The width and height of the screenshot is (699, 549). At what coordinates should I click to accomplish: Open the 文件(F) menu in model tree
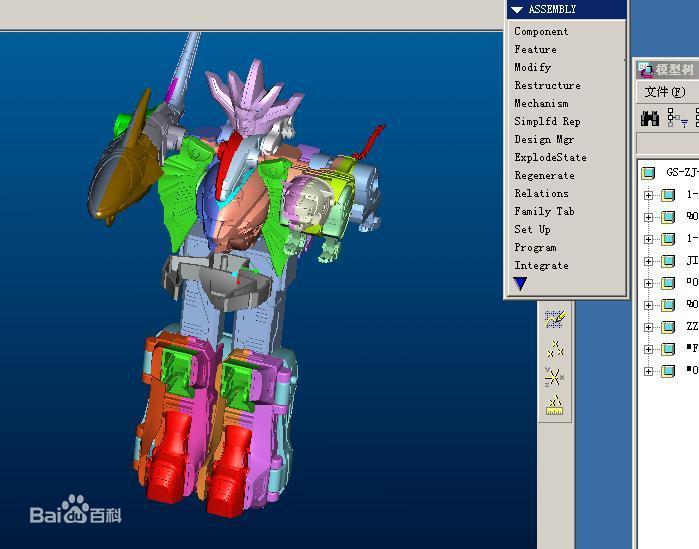(665, 92)
